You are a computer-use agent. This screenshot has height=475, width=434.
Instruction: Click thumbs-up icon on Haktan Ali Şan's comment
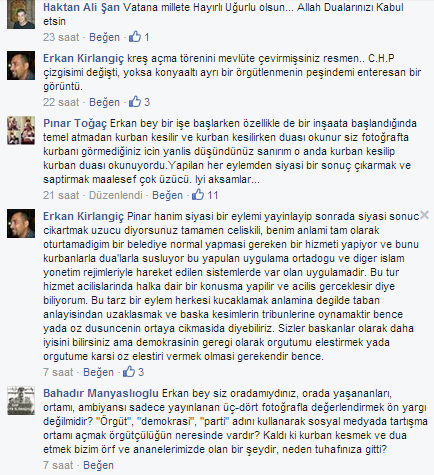(x=135, y=36)
